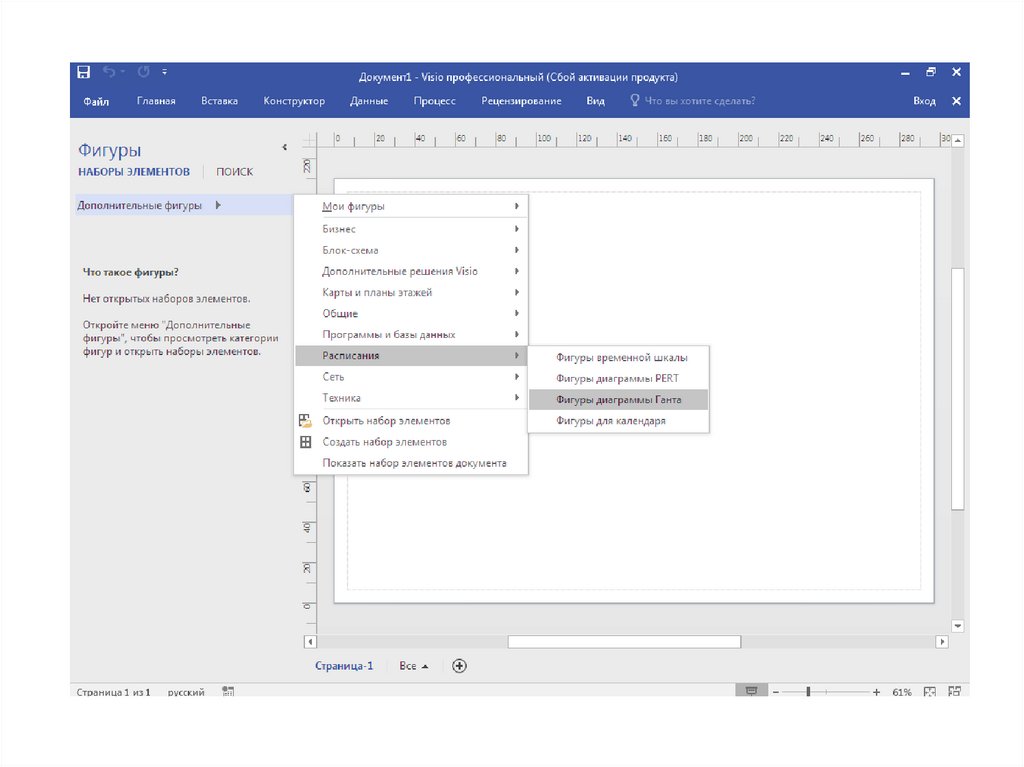Open the Все pages list dropdown
This screenshot has width=1024, height=767.
(x=413, y=666)
